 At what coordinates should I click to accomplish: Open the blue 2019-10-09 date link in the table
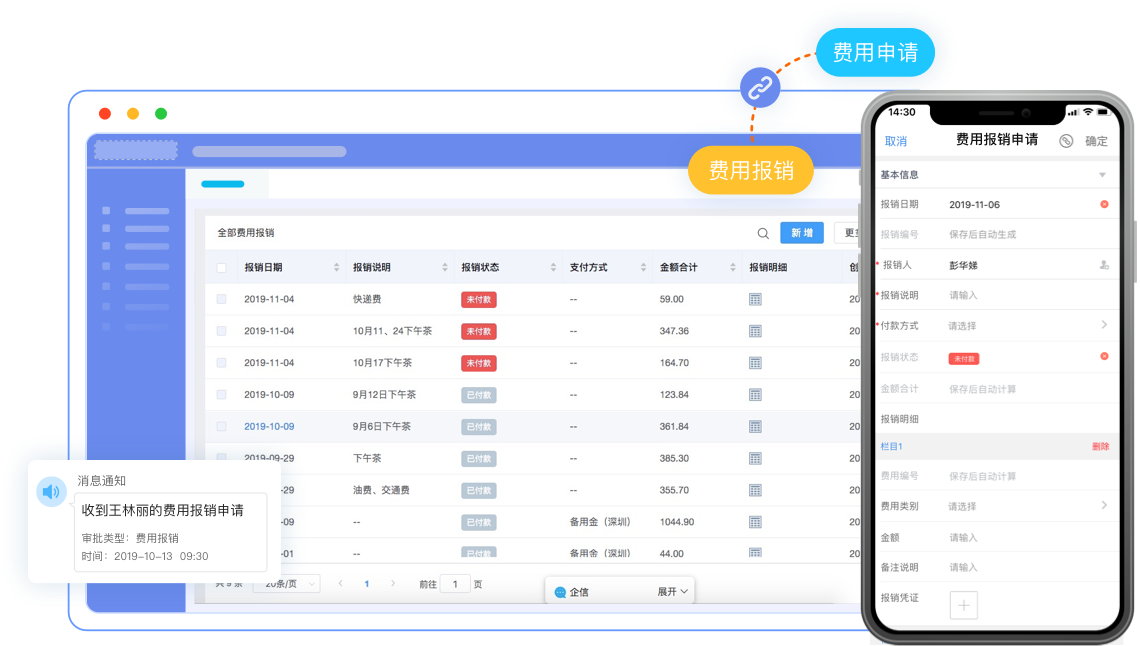(x=268, y=426)
